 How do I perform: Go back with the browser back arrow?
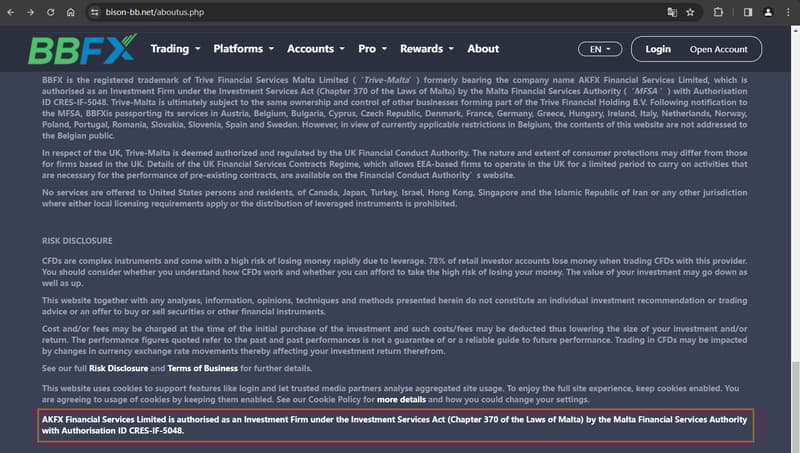pyautogui.click(x=11, y=12)
